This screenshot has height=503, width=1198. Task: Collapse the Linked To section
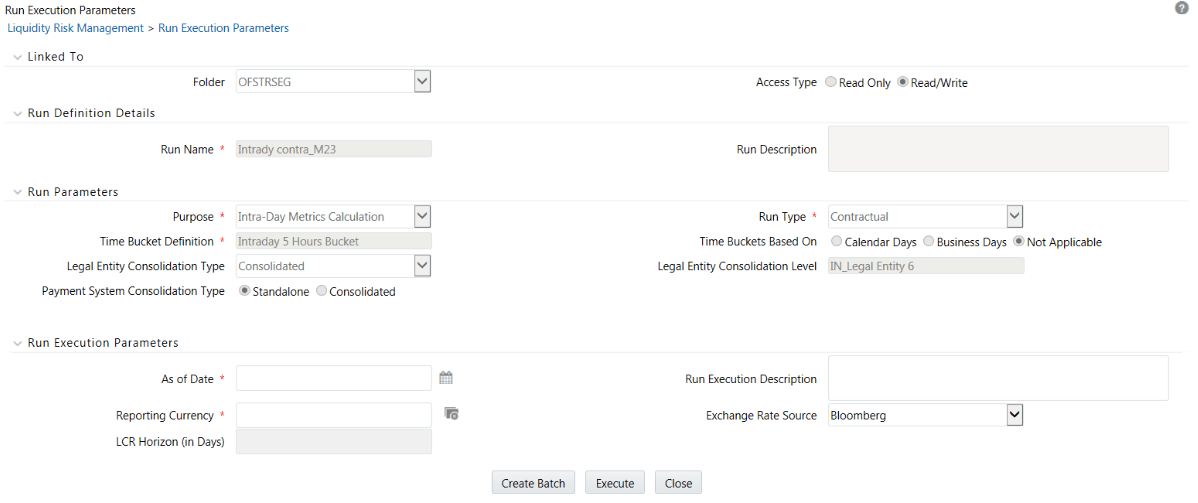[x=17, y=57]
